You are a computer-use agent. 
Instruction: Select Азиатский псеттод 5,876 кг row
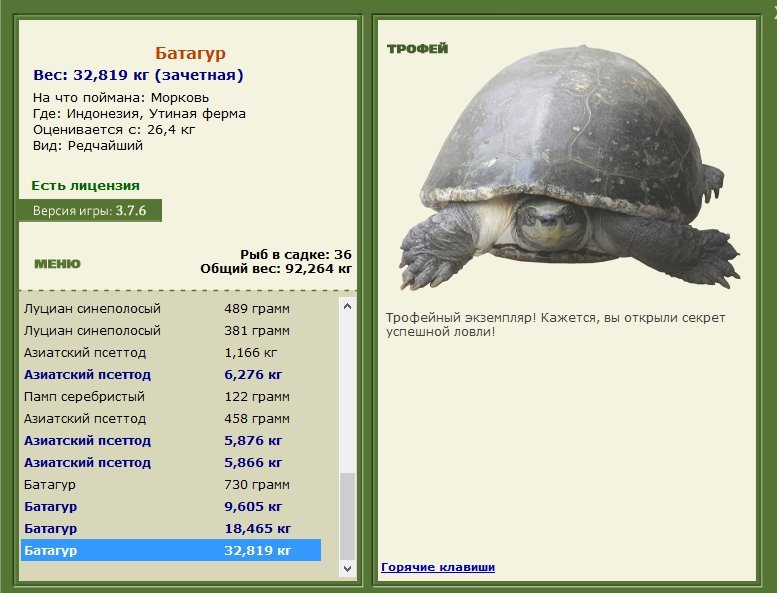[x=171, y=440]
